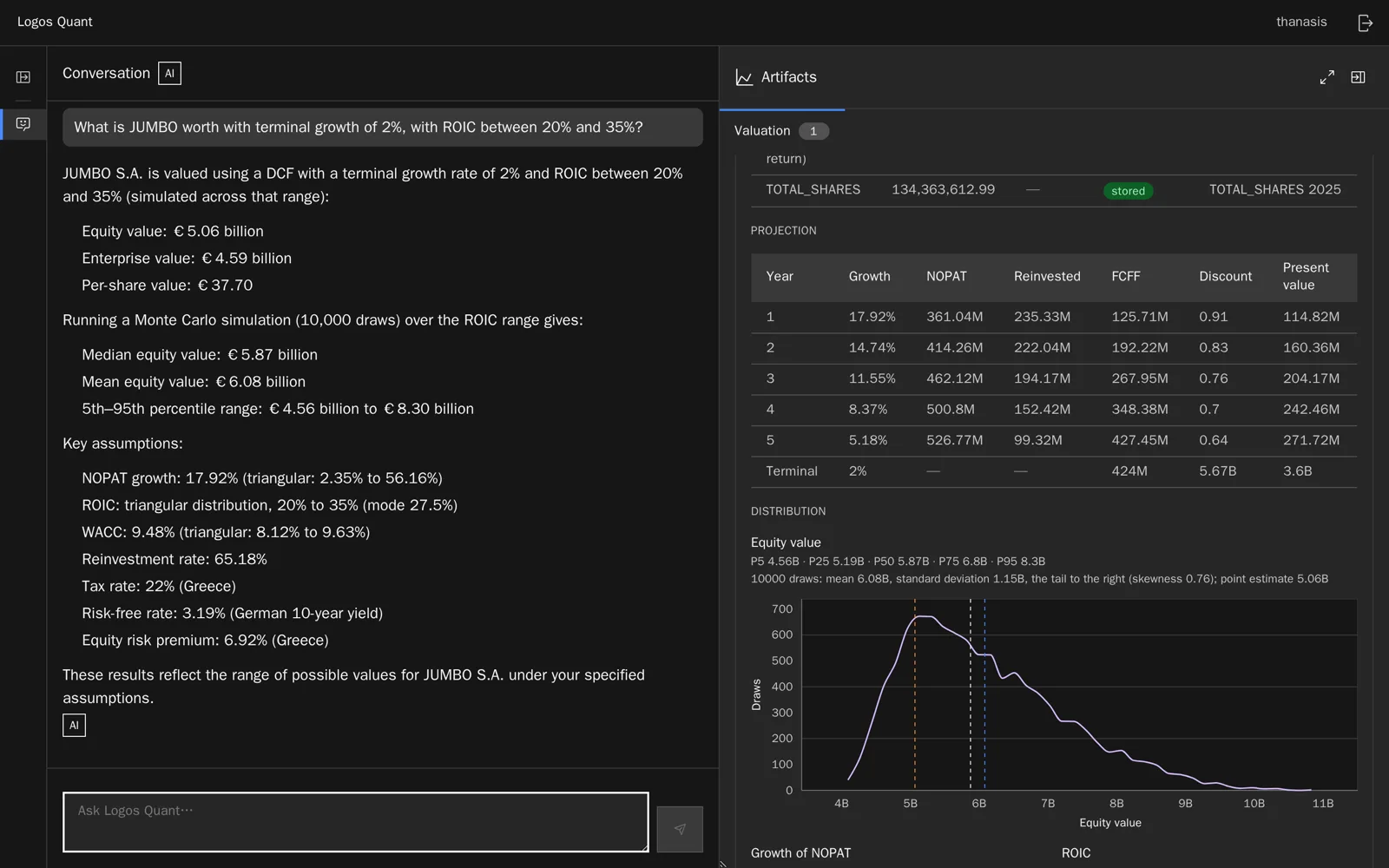This screenshot has height=868, width=1389.
Task: Click Median equity value €5.87 billion line
Action: tap(200, 355)
